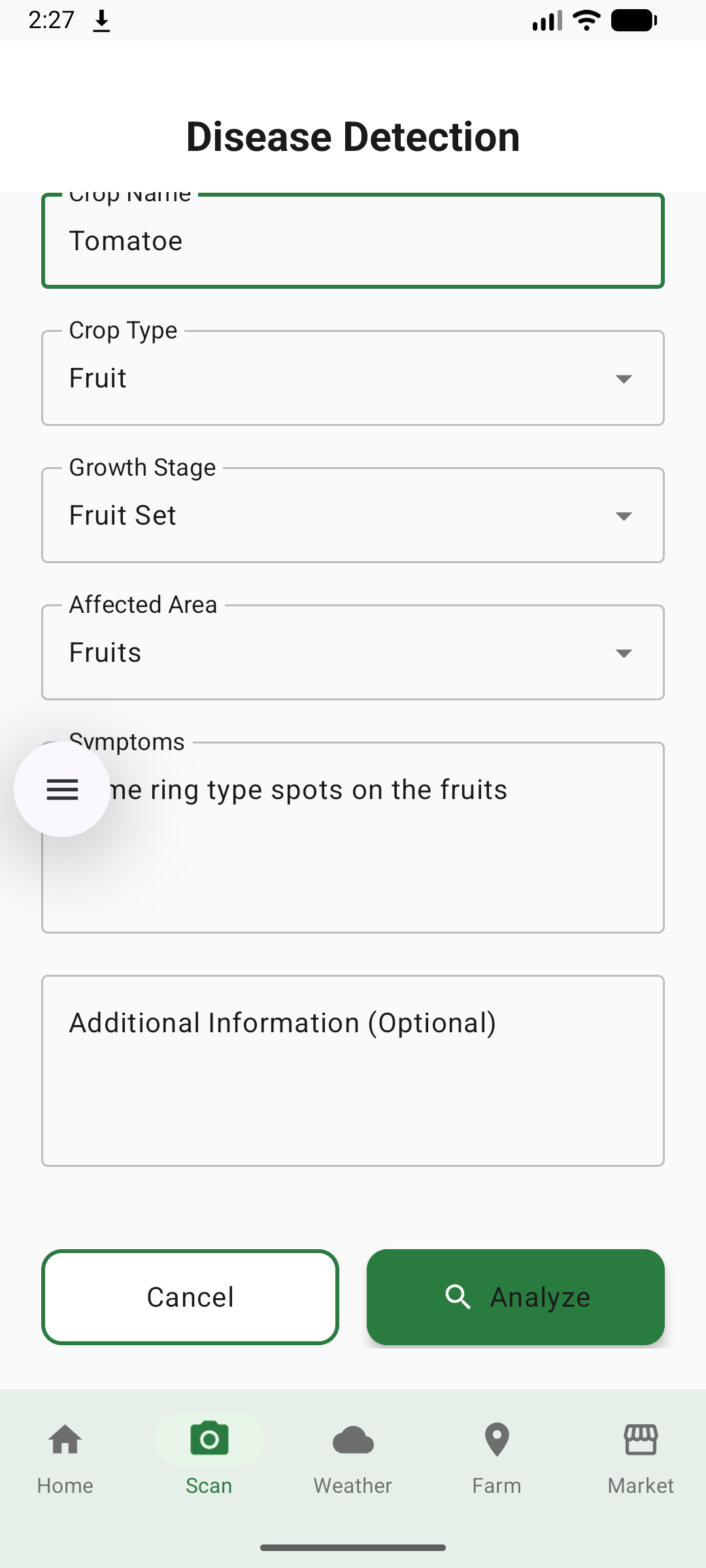Focus the Crop Name text field
Screen dimensions: 706x1568
353,241
